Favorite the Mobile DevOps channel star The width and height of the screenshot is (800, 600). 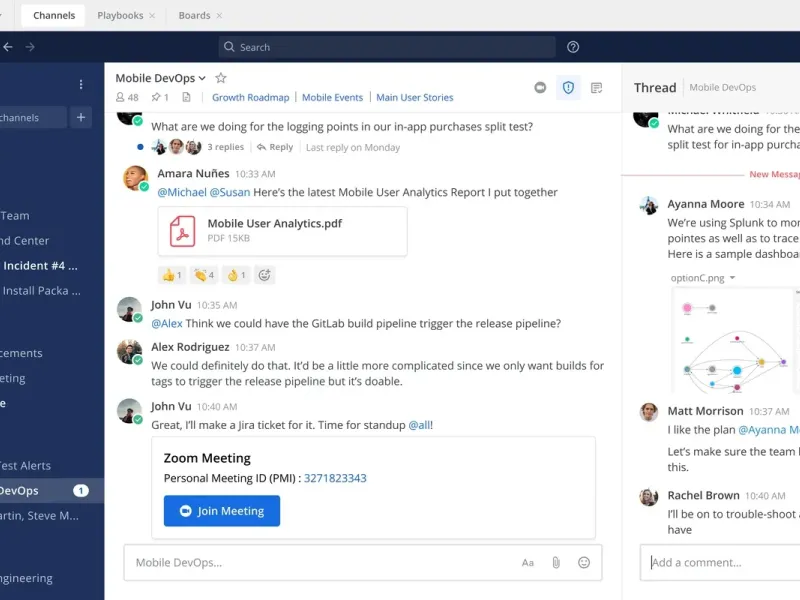click(x=220, y=78)
